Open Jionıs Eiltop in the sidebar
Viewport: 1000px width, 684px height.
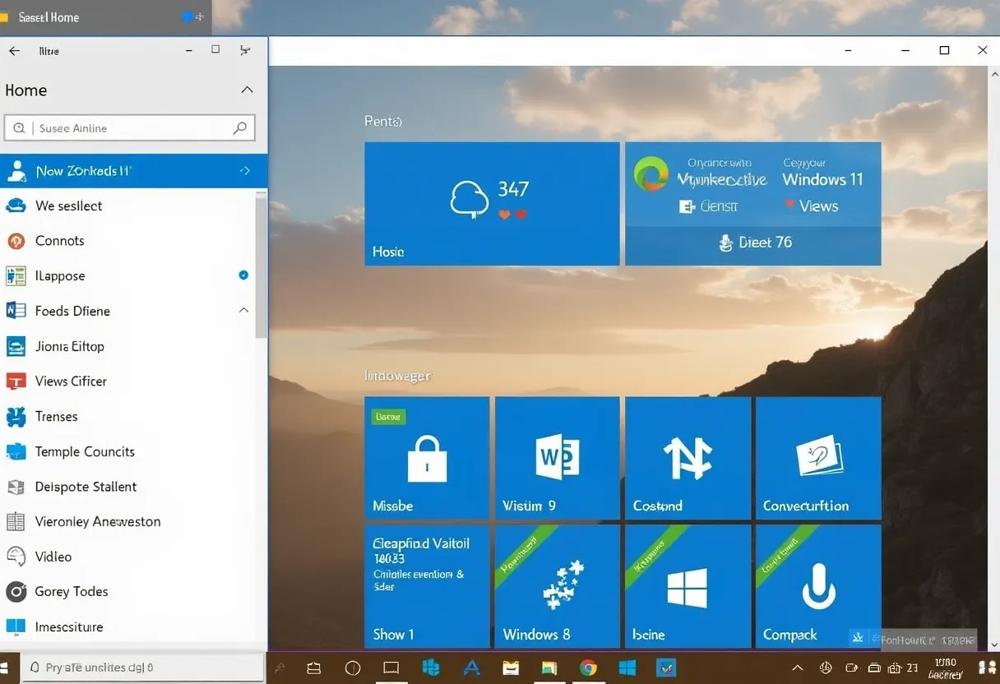[128, 346]
